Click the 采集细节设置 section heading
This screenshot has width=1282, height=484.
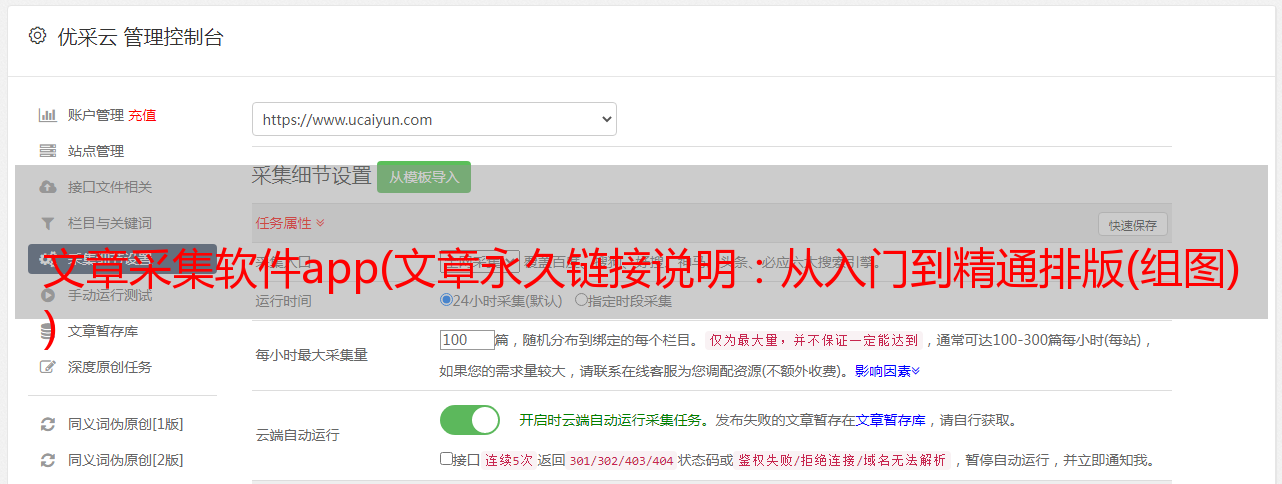(312, 176)
